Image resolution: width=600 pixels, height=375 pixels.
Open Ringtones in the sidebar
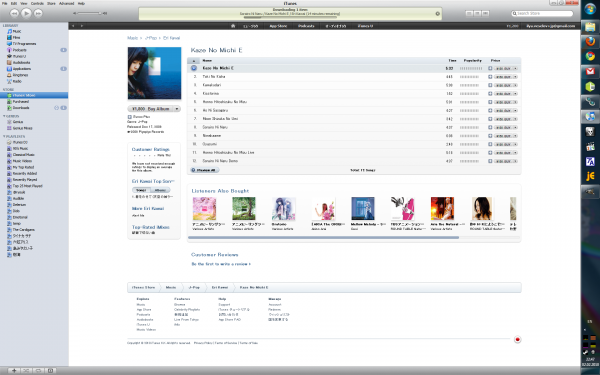click(x=17, y=75)
